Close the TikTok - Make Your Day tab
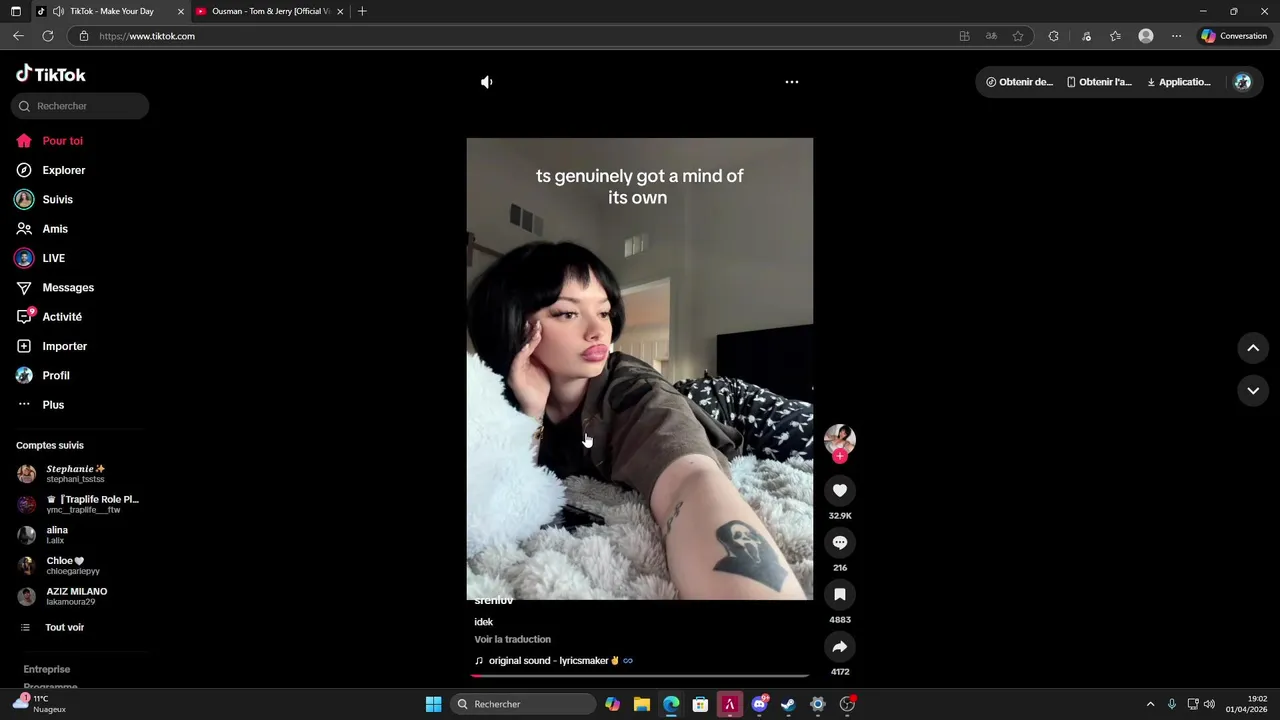 point(181,11)
